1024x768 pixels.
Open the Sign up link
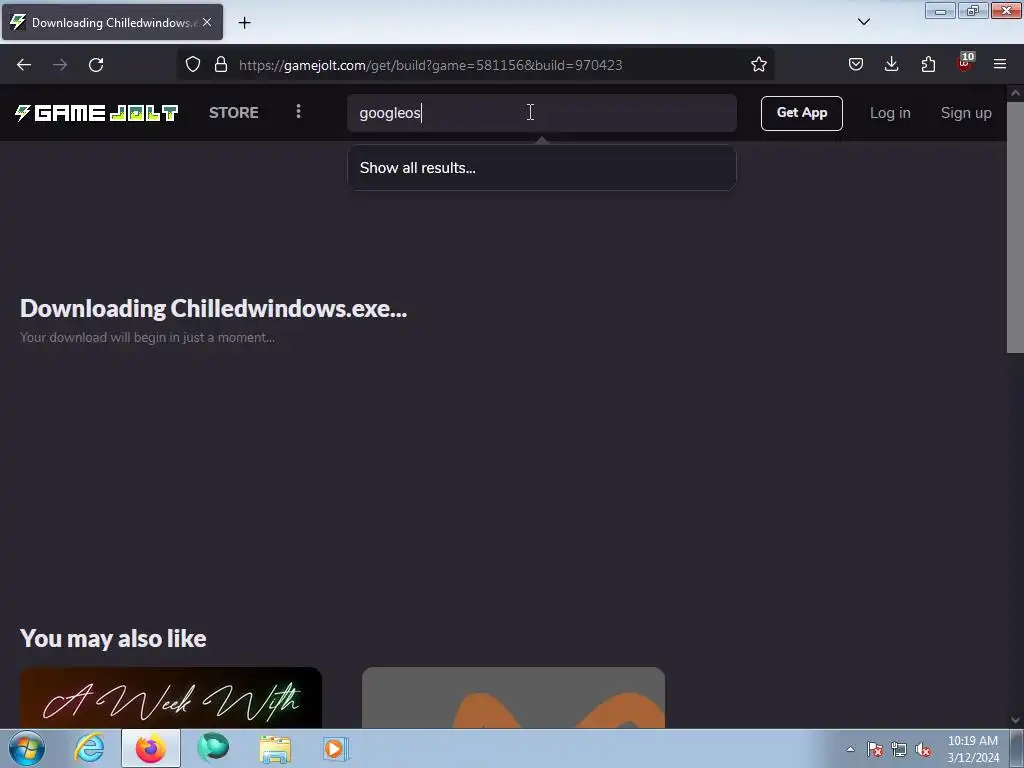pos(966,113)
